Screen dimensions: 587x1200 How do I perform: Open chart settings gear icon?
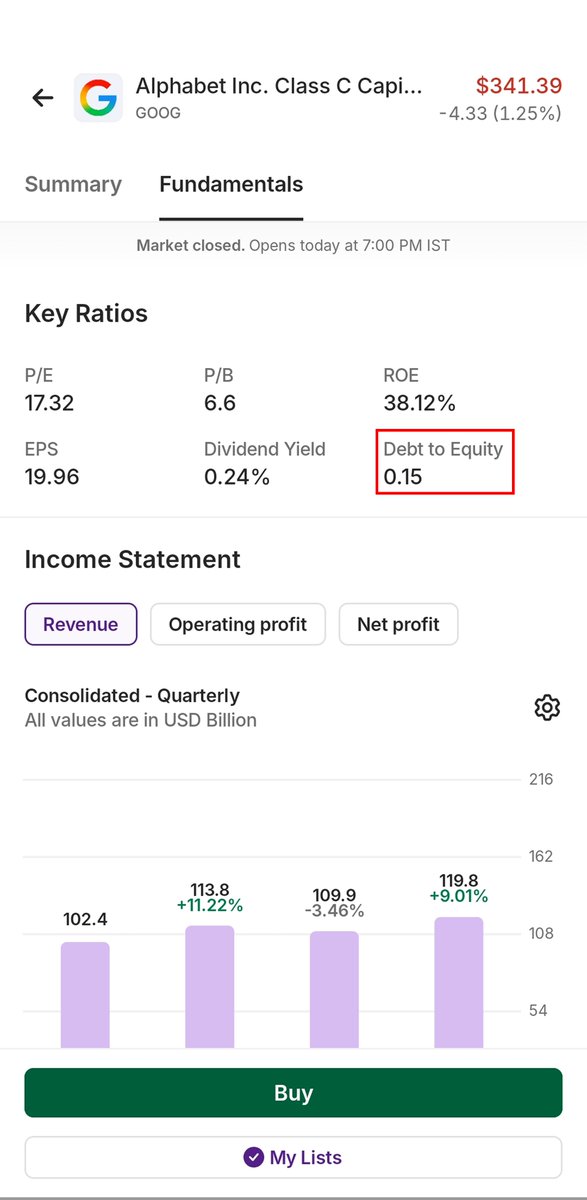pos(546,708)
